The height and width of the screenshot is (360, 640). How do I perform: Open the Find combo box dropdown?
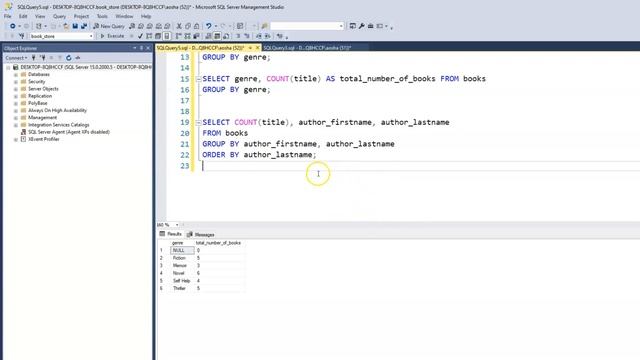(x=341, y=26)
